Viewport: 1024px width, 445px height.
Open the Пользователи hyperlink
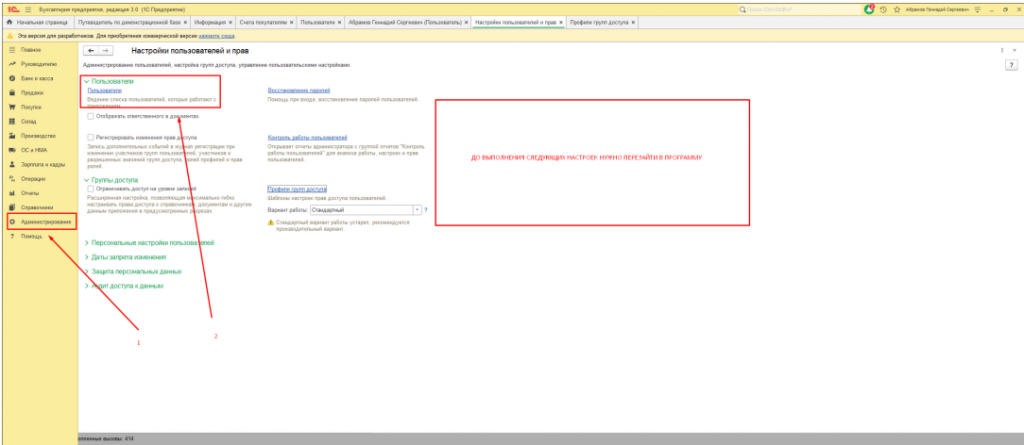pyautogui.click(x=104, y=91)
